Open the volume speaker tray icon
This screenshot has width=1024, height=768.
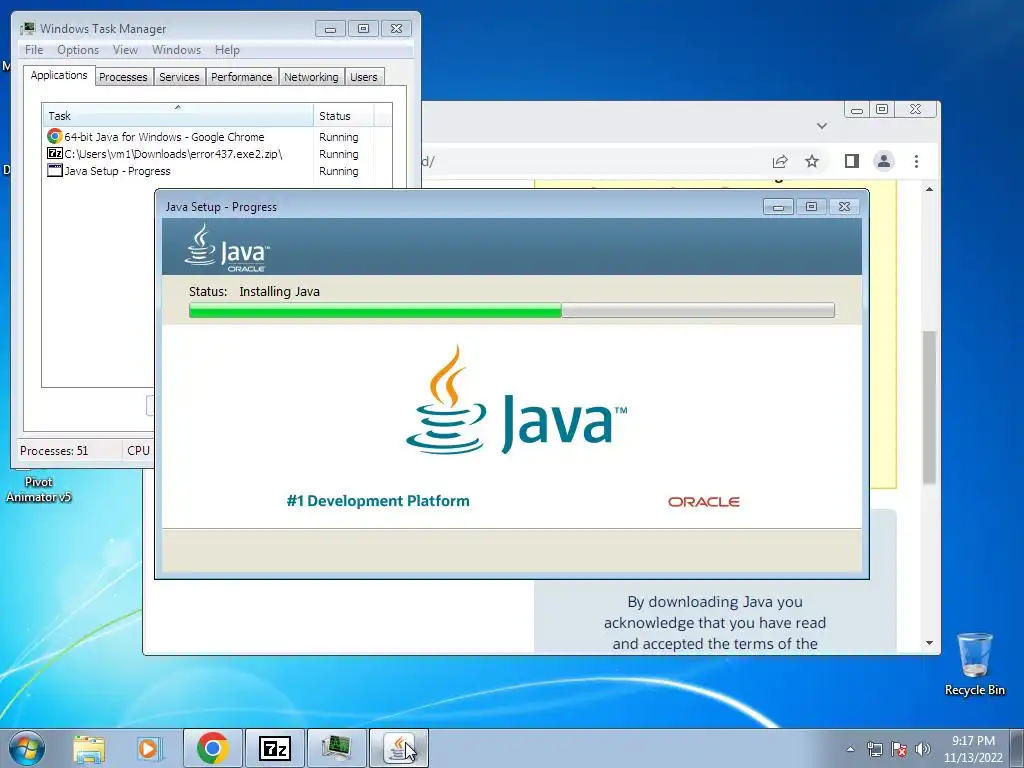(923, 749)
